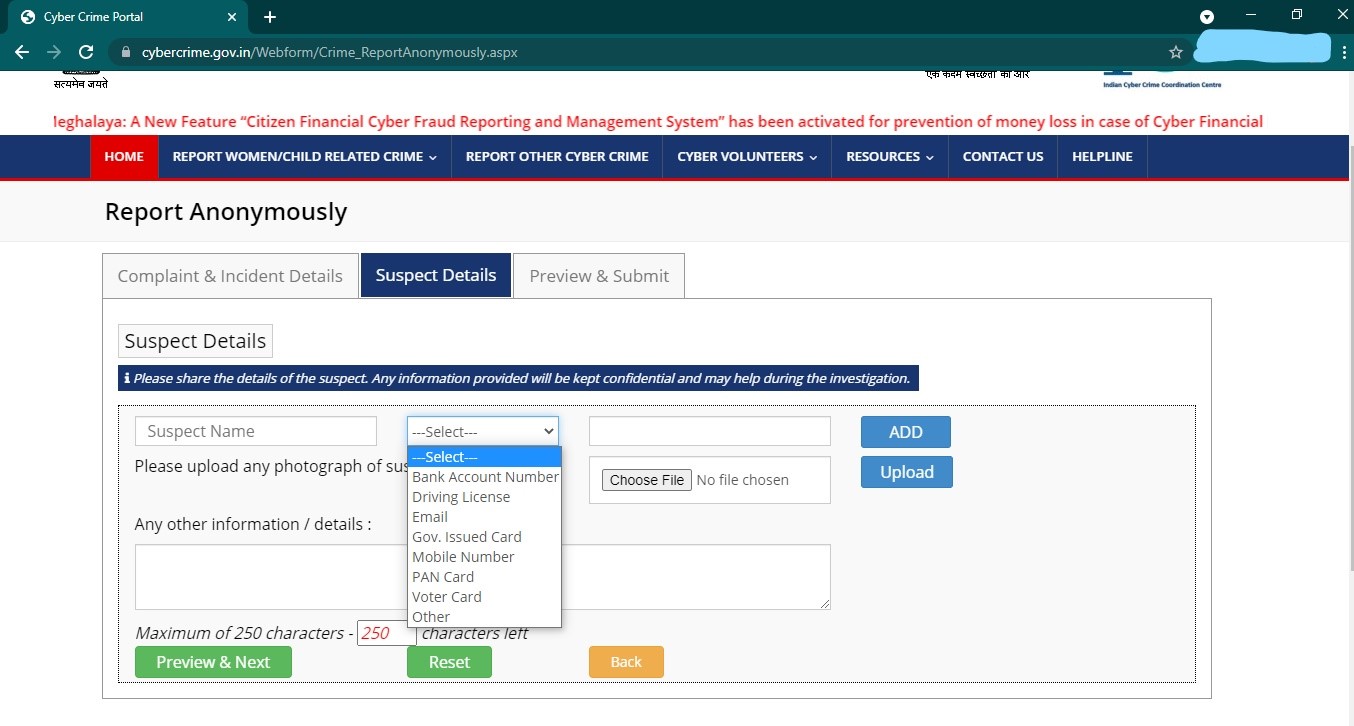Go to the Contact Us page
1354x726 pixels.
coord(1003,157)
